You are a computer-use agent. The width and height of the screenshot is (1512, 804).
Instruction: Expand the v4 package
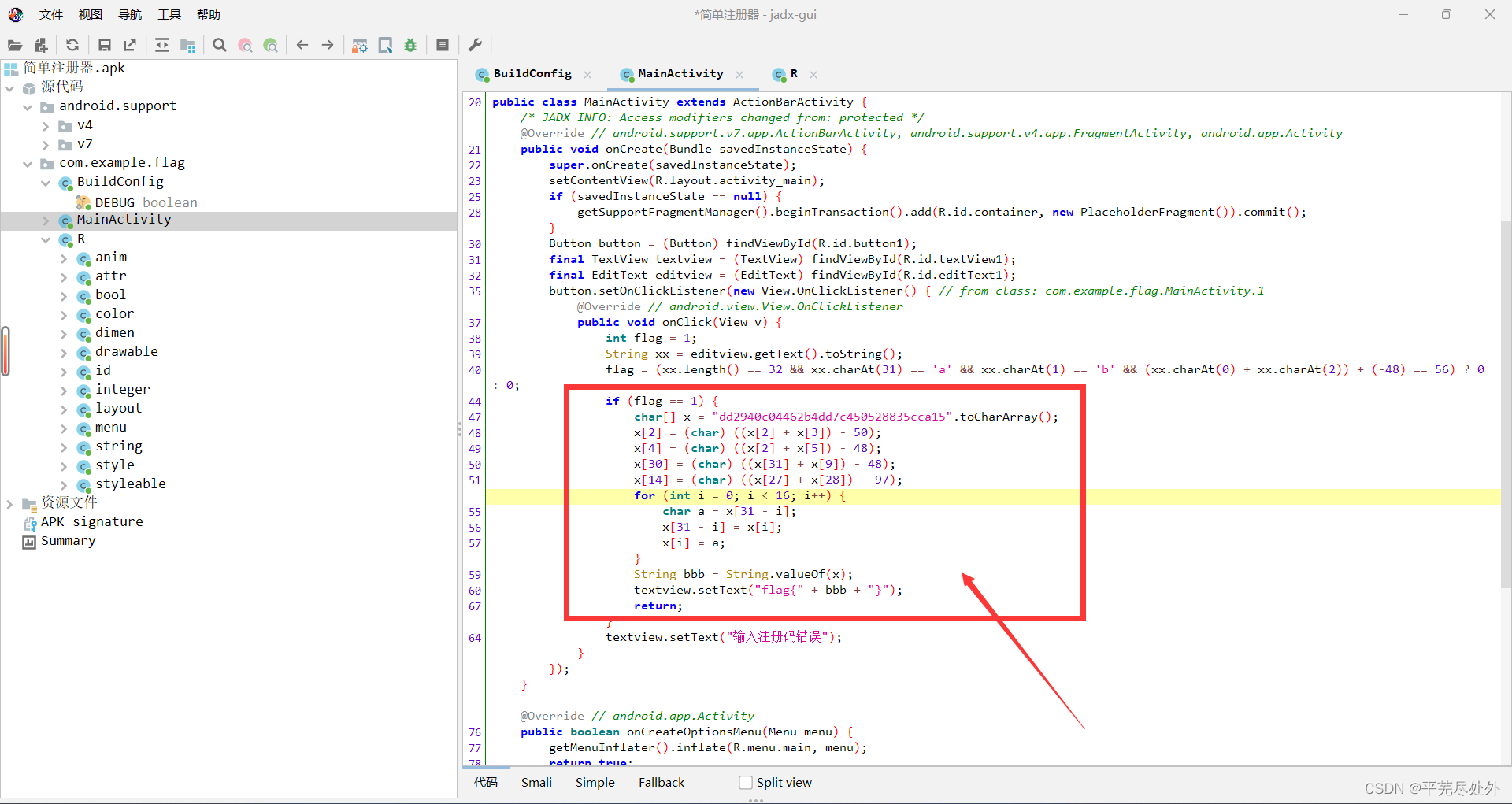(x=46, y=126)
